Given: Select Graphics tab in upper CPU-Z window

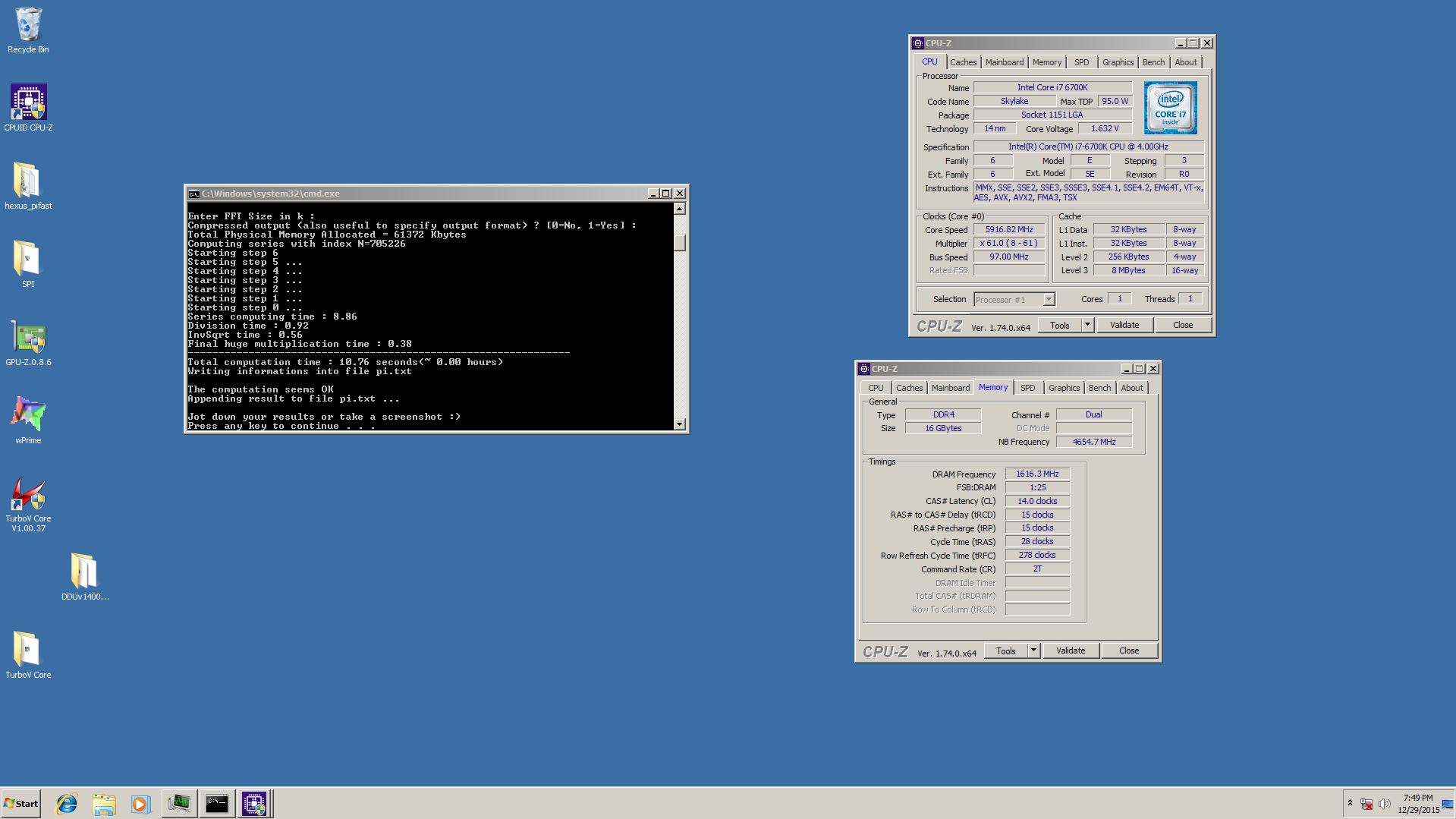Looking at the screenshot, I should click(x=1118, y=62).
